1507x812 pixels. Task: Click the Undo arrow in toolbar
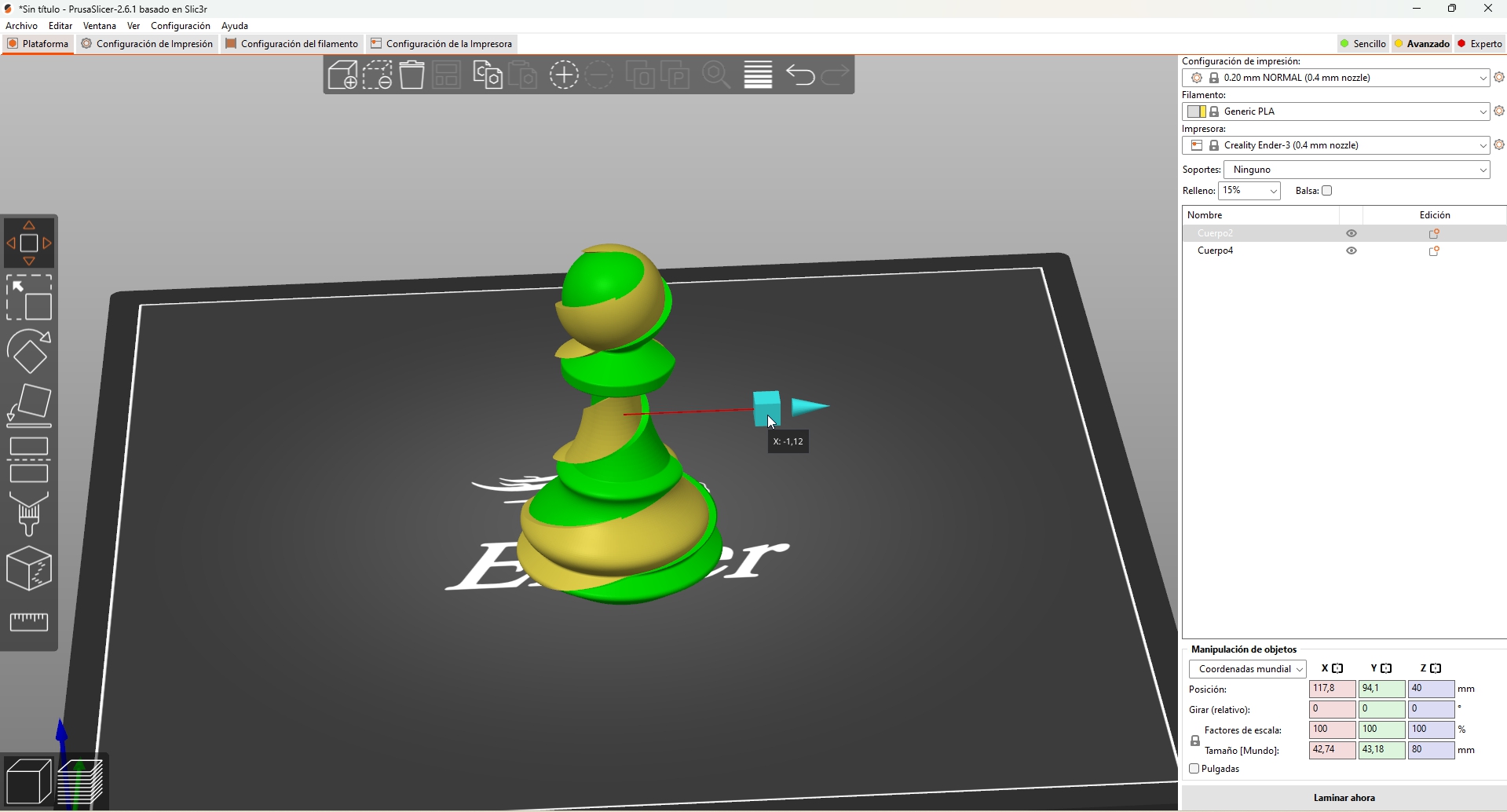(x=800, y=75)
